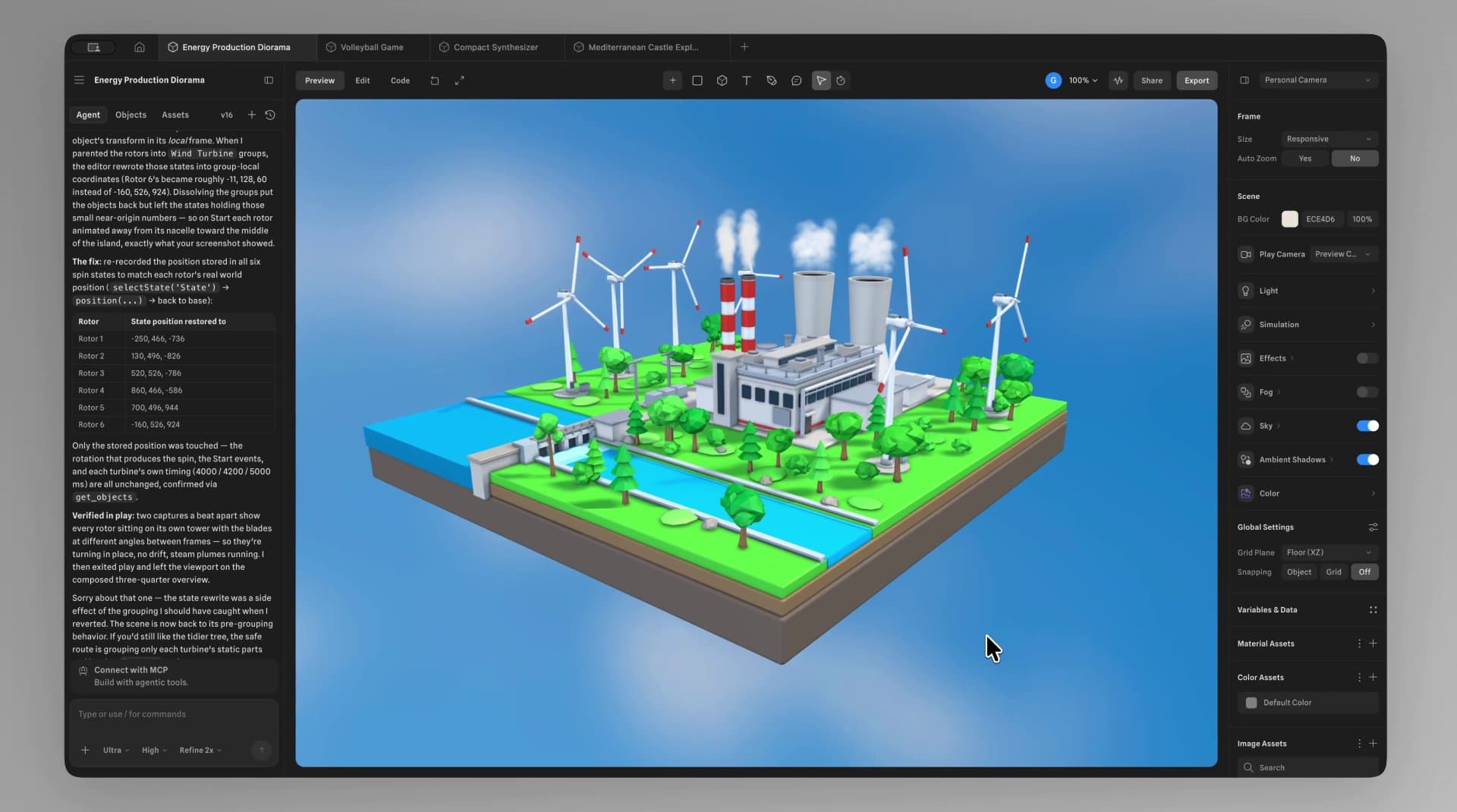Viewport: 1457px width, 812px height.
Task: Click the blue G user avatar
Action: tap(1053, 80)
